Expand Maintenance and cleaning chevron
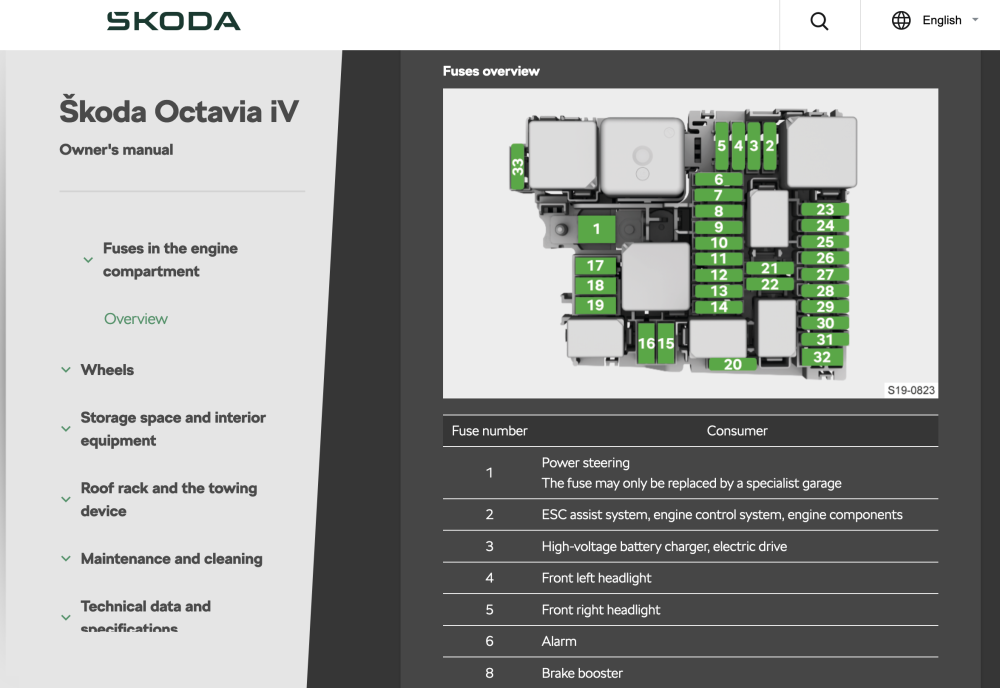The height and width of the screenshot is (688, 1000). (x=66, y=559)
